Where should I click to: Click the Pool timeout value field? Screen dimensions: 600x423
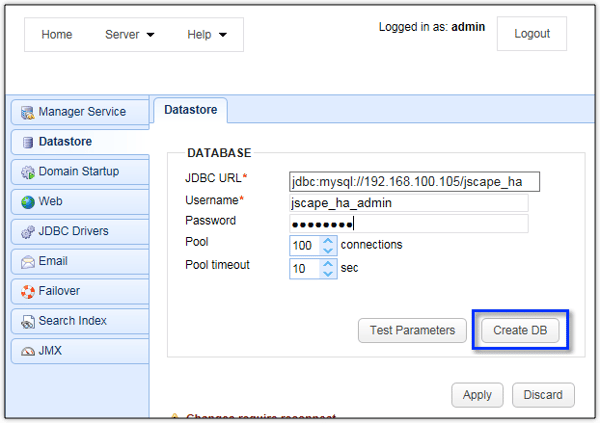[x=305, y=269]
